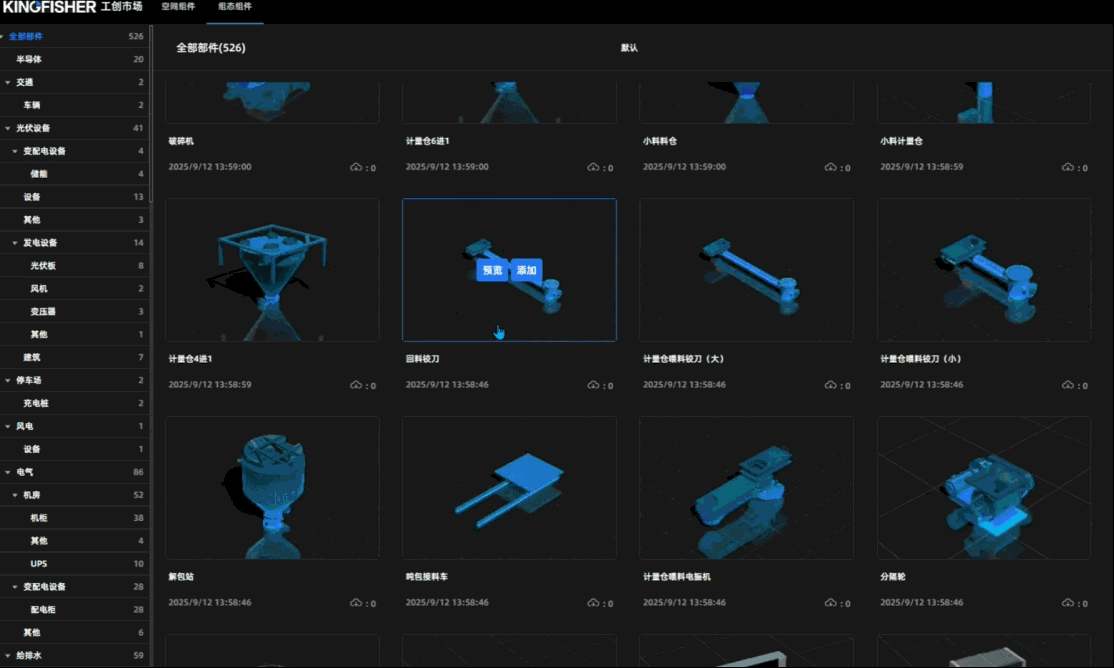The width and height of the screenshot is (1114, 668).
Task: Switch to the 空间组件 tab
Action: 178,6
